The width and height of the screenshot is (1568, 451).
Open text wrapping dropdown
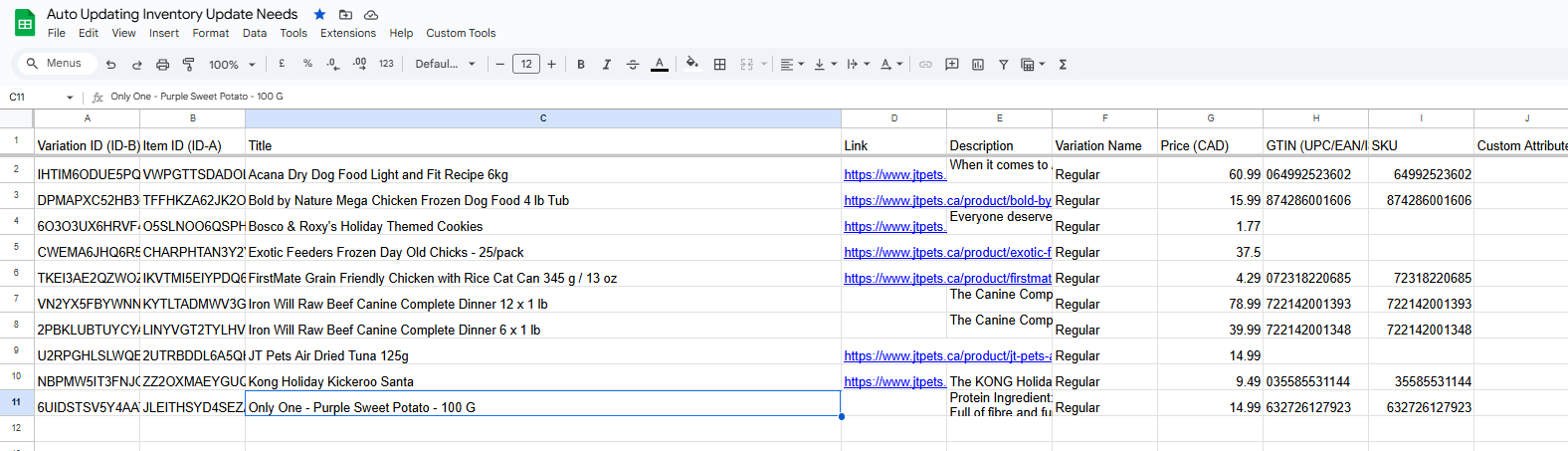[x=858, y=64]
